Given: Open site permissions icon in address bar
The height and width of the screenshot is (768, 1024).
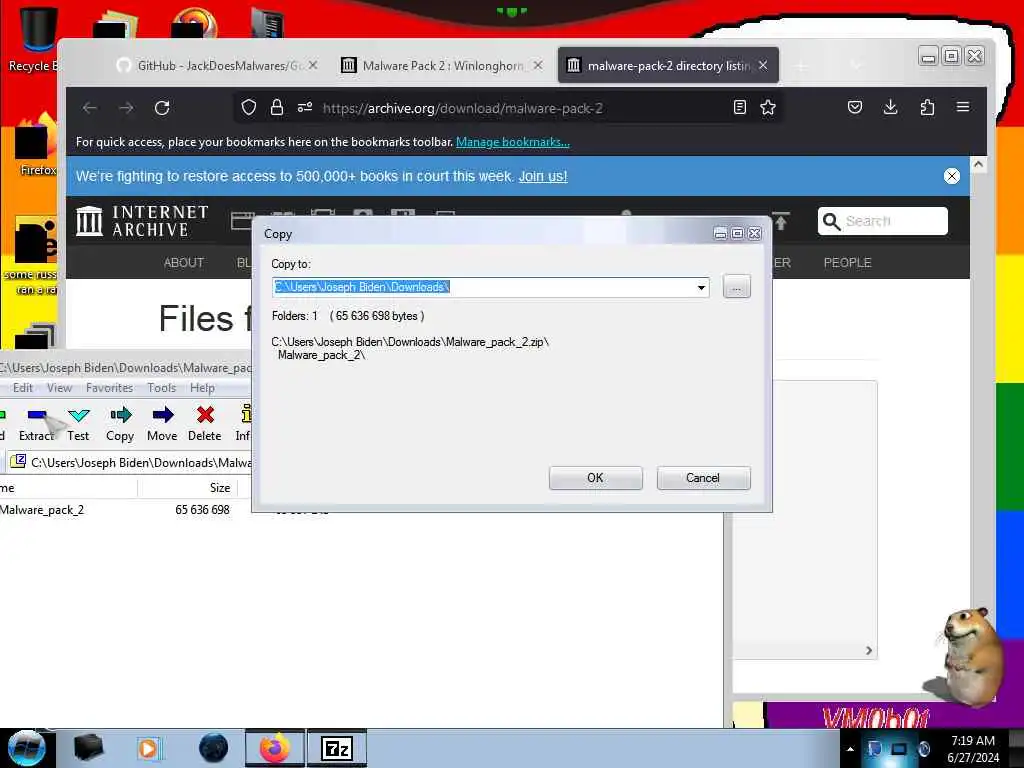Looking at the screenshot, I should pos(305,108).
